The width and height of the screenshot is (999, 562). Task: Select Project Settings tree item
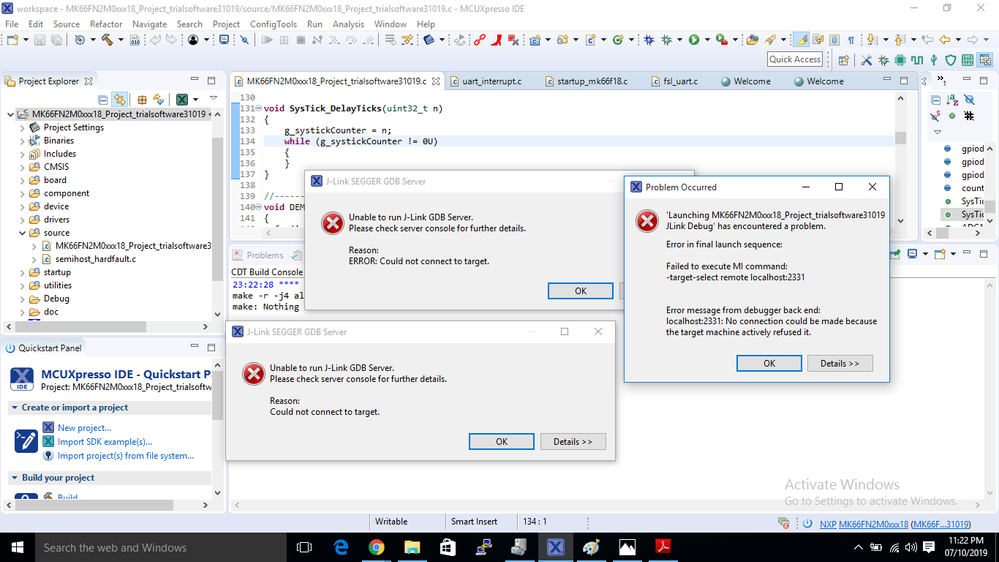point(73,127)
